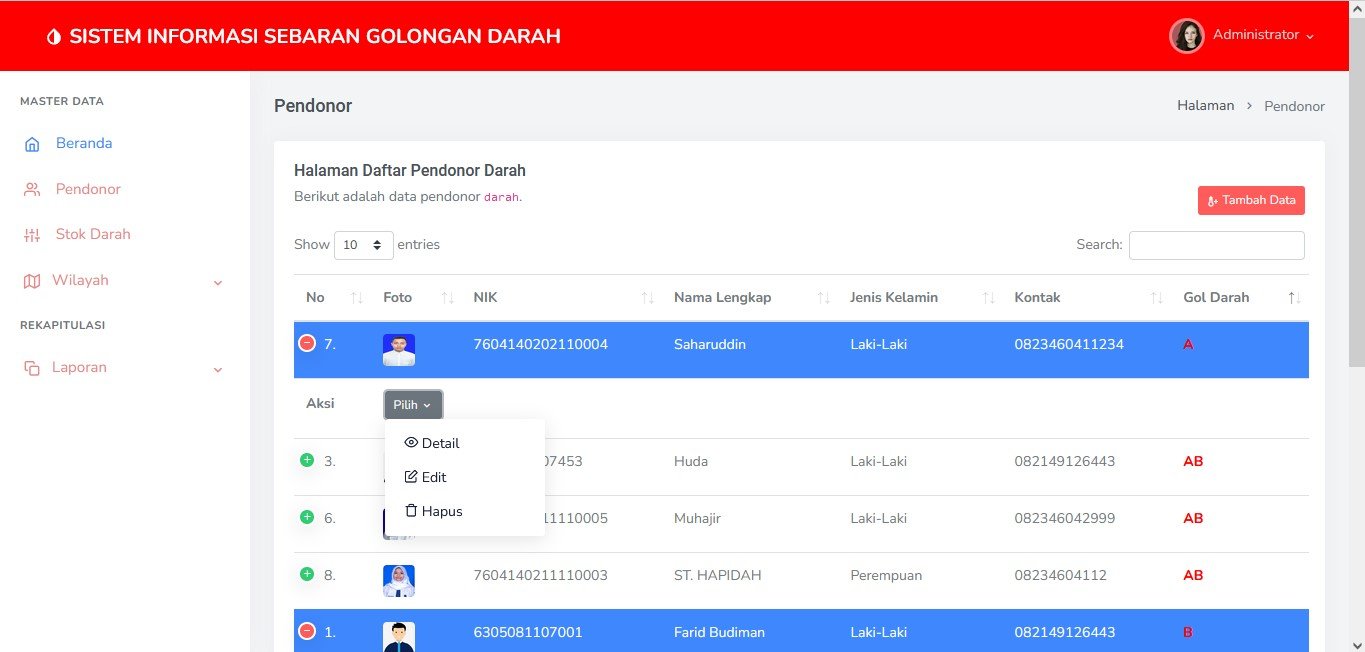The width and height of the screenshot is (1365, 652).
Task: Click the blood drop logo icon
Action: click(53, 37)
